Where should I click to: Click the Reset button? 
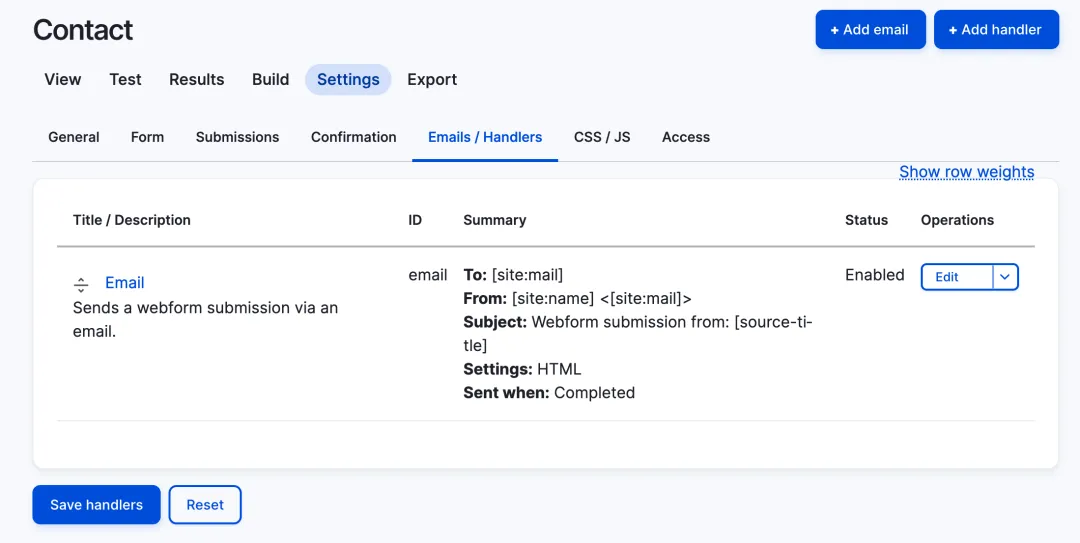pyautogui.click(x=205, y=505)
